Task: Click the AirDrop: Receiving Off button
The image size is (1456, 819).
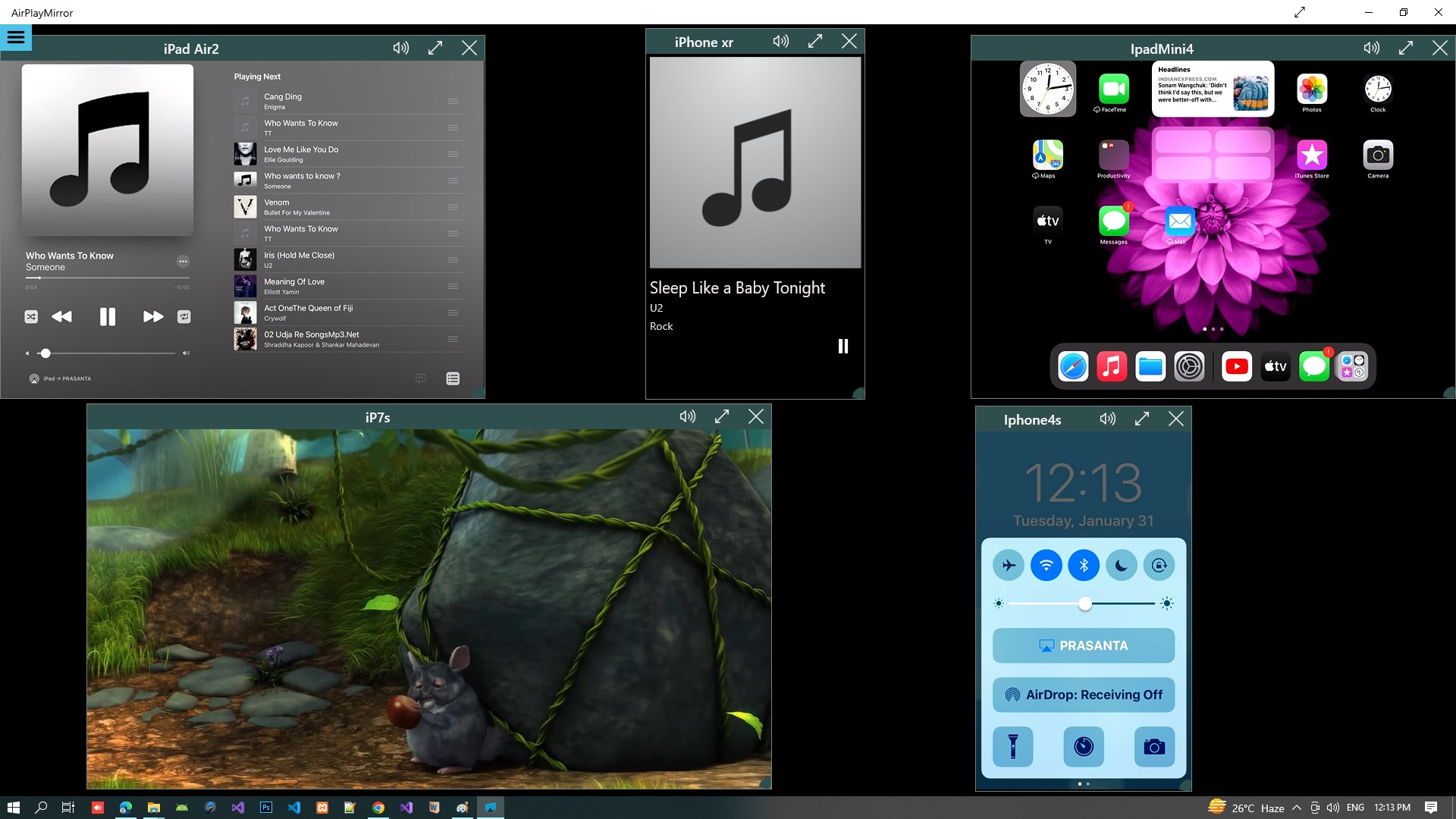Action: tap(1083, 694)
